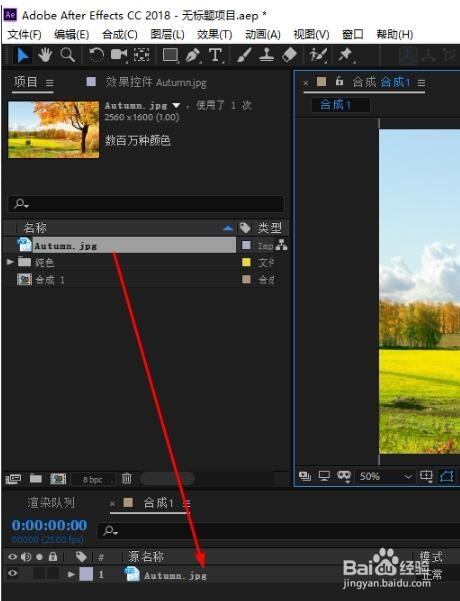Click the Video eye column header
Viewport: 460px width, 601px height.
click(x=13, y=557)
